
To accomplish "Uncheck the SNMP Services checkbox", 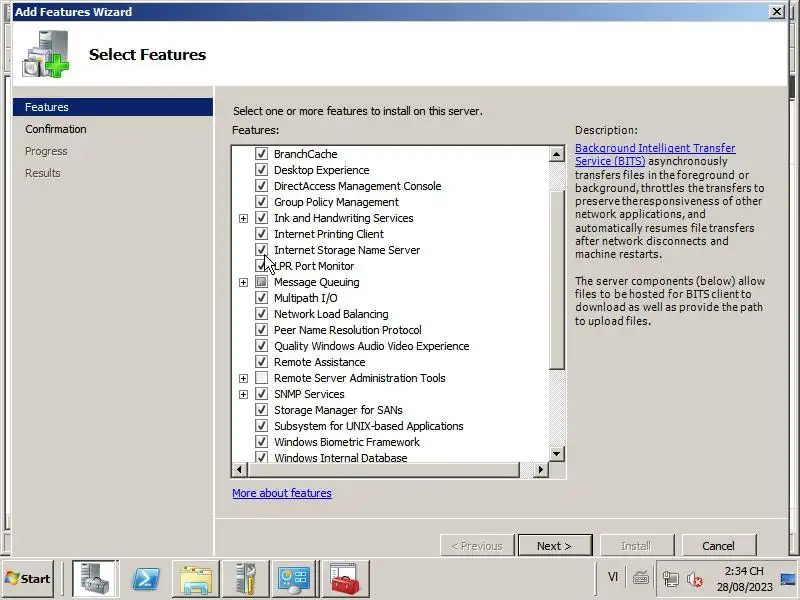I will [x=261, y=394].
